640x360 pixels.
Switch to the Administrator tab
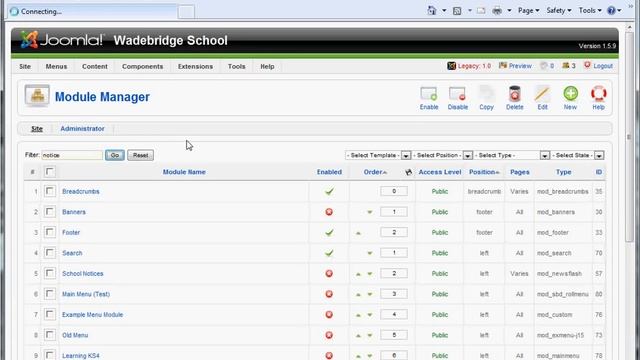pyautogui.click(x=82, y=129)
